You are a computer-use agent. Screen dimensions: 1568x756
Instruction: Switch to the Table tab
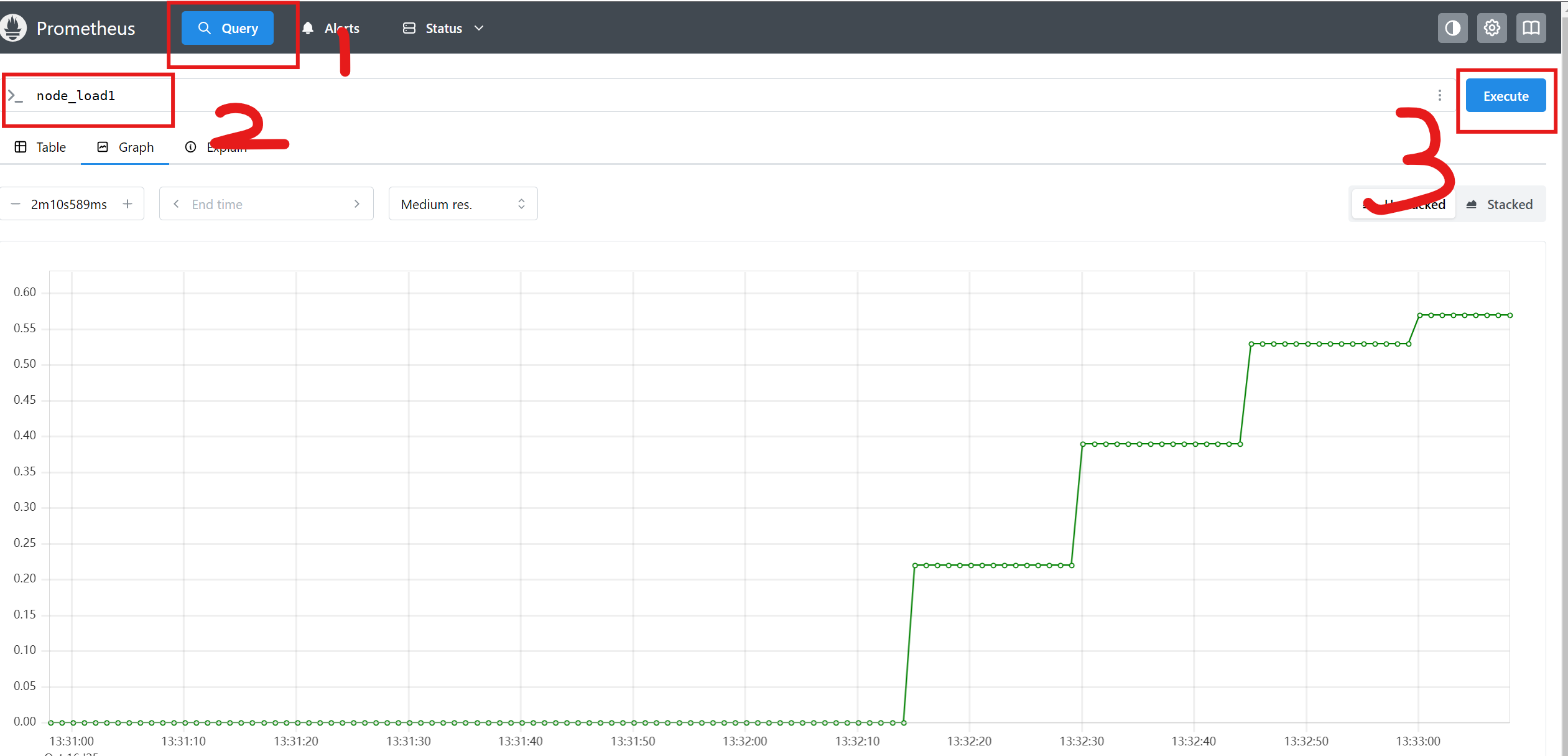[40, 147]
